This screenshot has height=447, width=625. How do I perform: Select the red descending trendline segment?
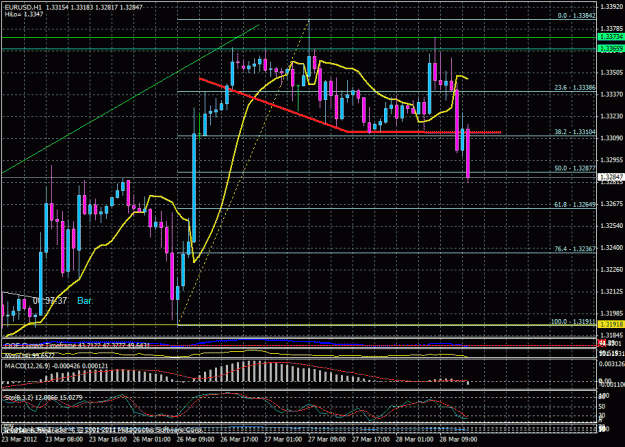[273, 106]
